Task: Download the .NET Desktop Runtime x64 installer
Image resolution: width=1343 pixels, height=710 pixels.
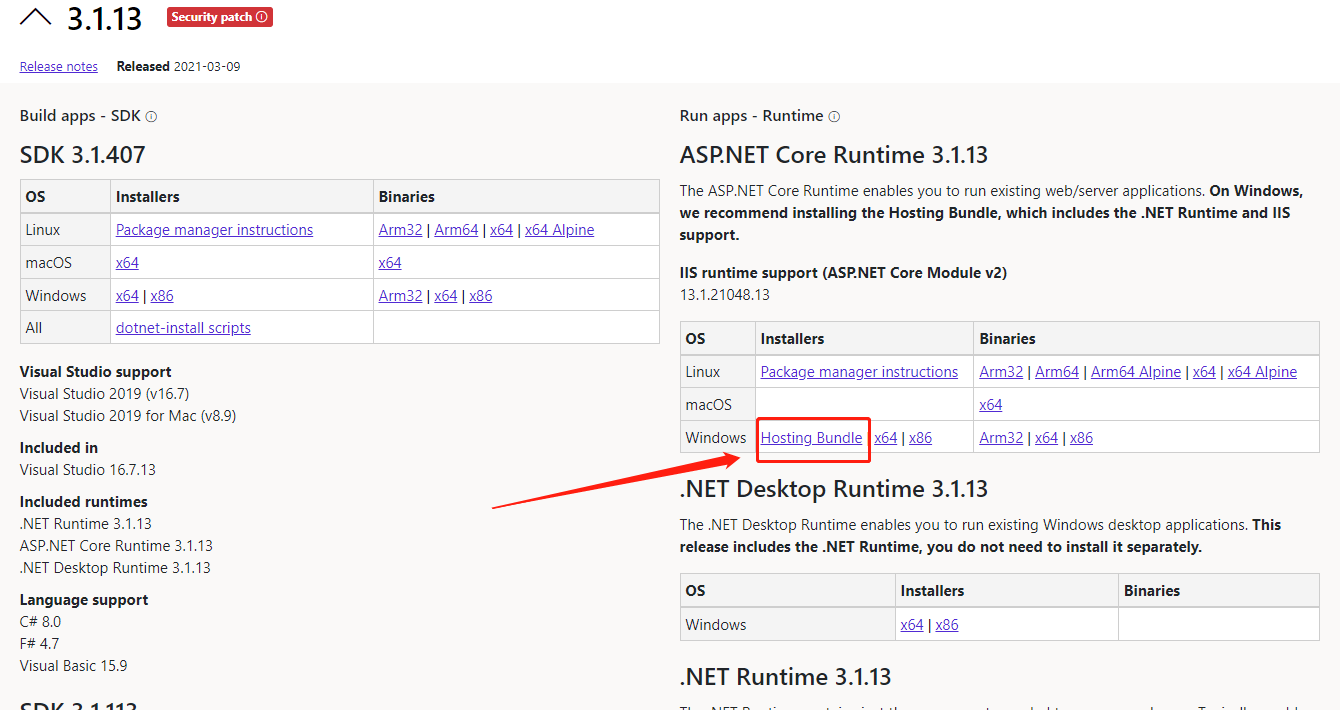Action: 911,623
